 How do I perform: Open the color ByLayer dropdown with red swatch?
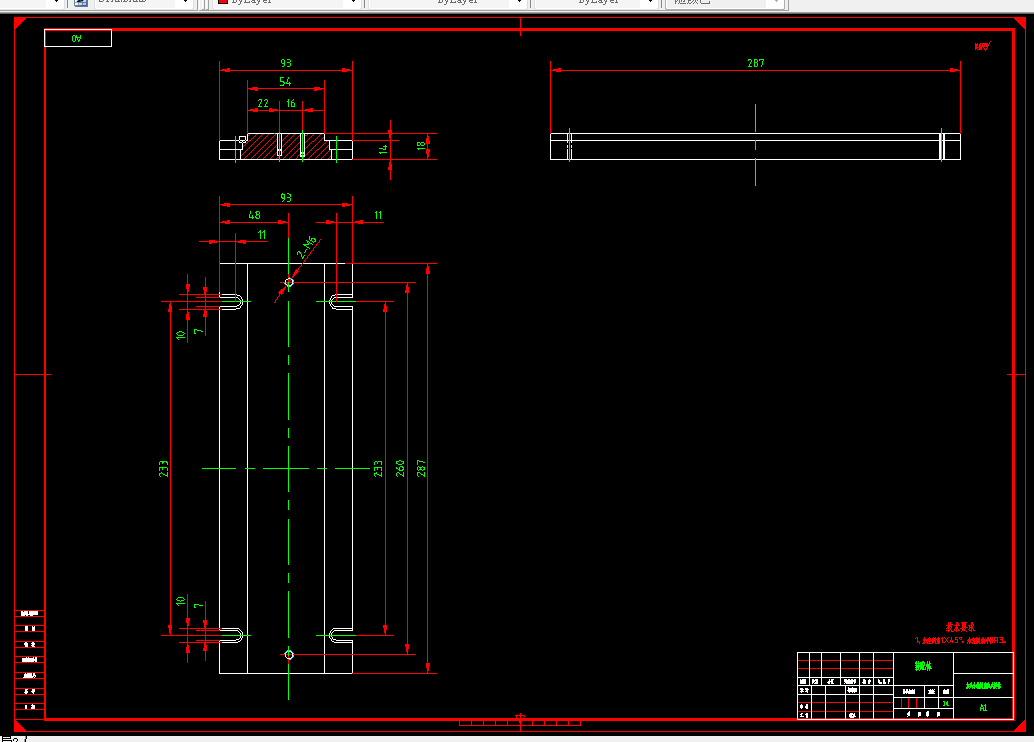287,2
